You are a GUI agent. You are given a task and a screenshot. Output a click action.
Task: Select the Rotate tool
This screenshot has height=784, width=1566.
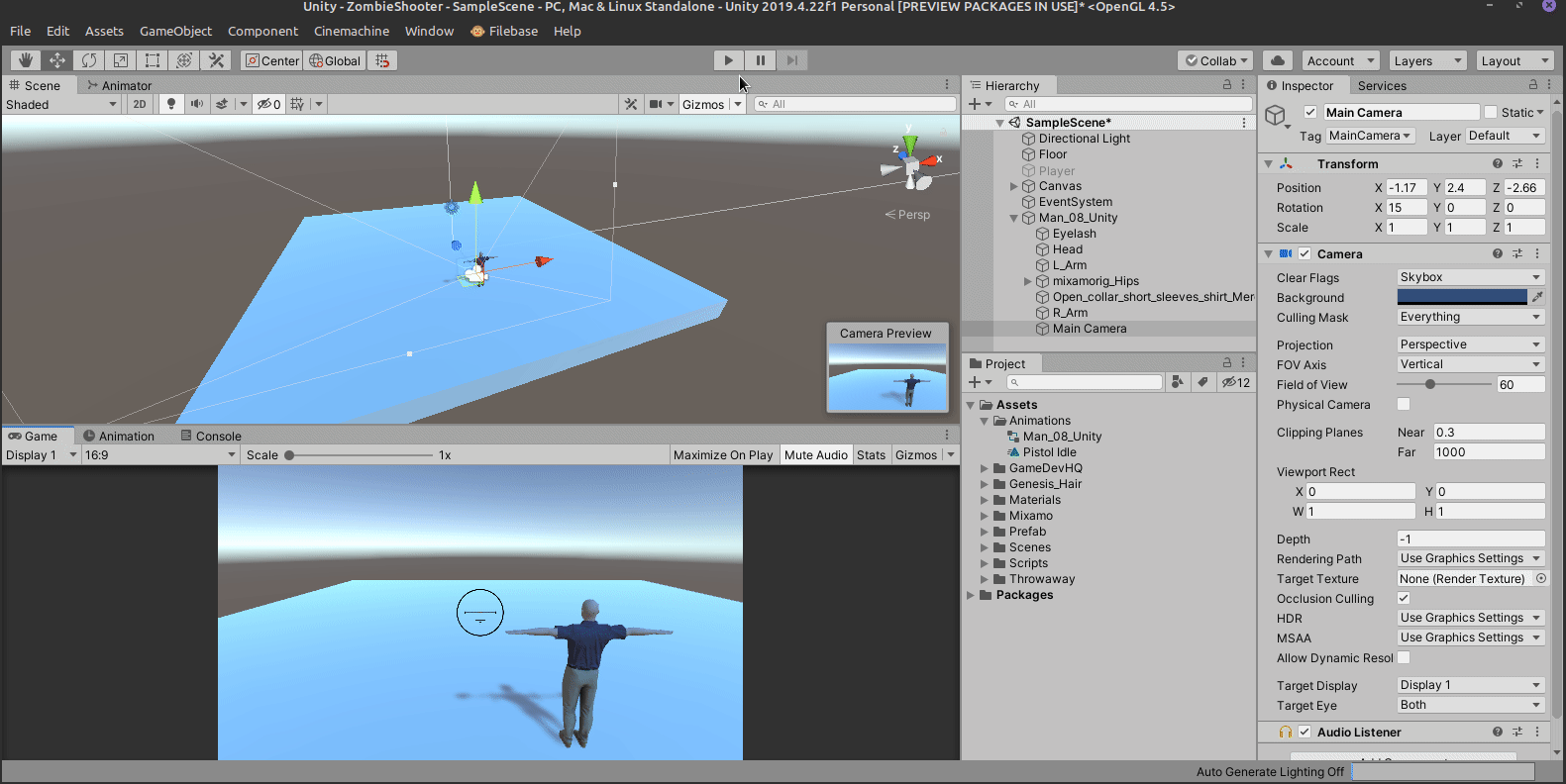click(x=89, y=60)
